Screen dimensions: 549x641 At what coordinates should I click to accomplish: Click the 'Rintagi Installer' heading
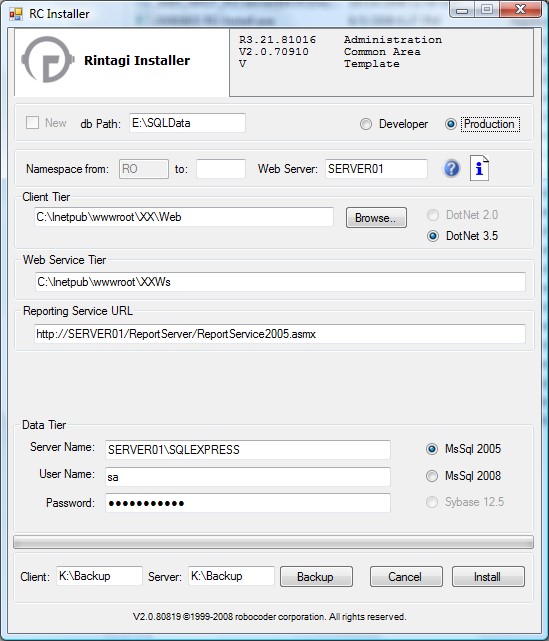pos(137,61)
